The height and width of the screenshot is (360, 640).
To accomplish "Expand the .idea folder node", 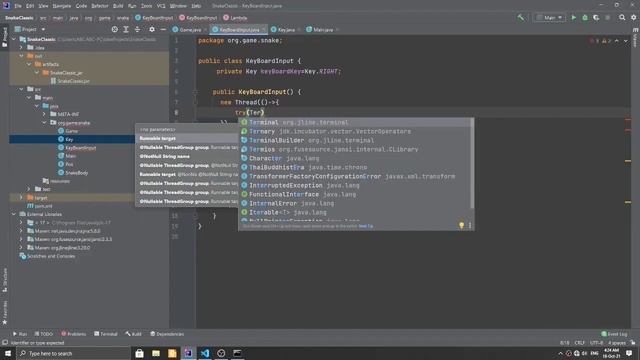I will click(x=21, y=48).
